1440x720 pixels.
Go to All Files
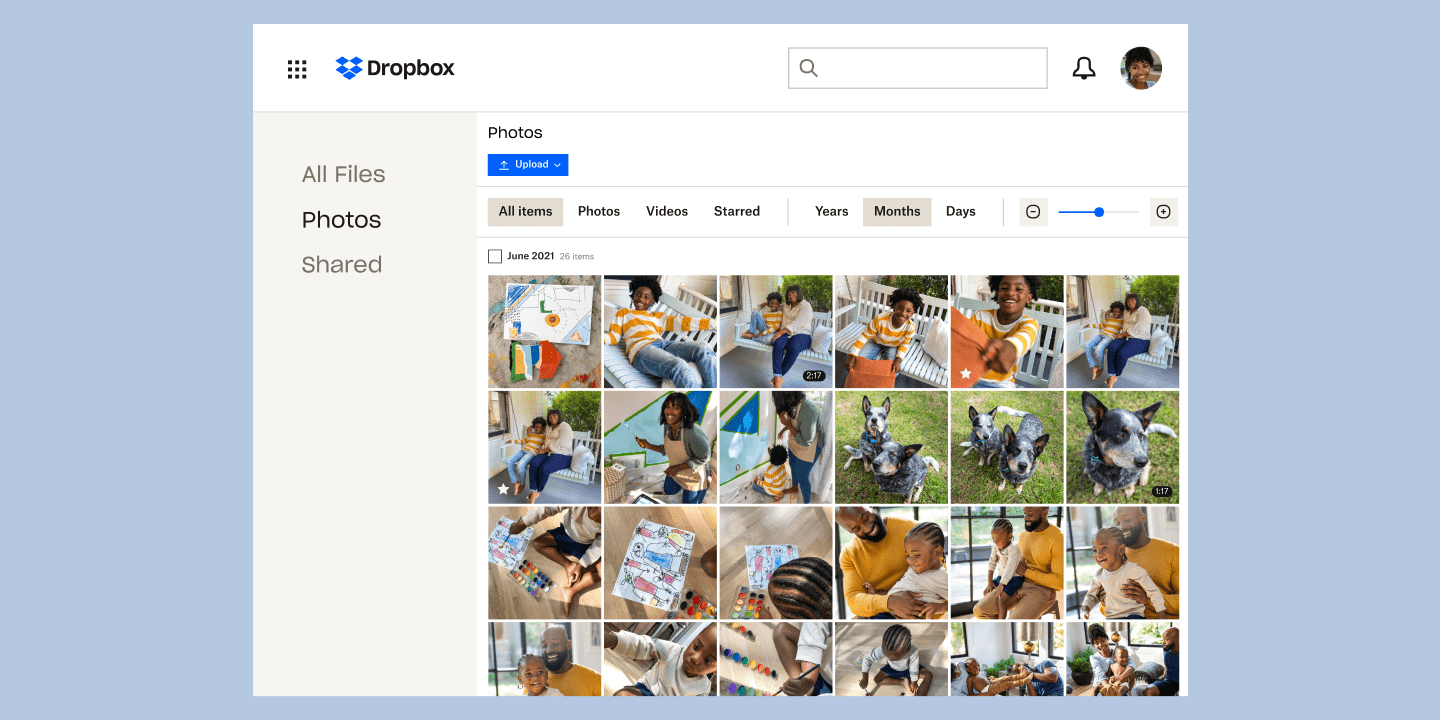tap(343, 174)
